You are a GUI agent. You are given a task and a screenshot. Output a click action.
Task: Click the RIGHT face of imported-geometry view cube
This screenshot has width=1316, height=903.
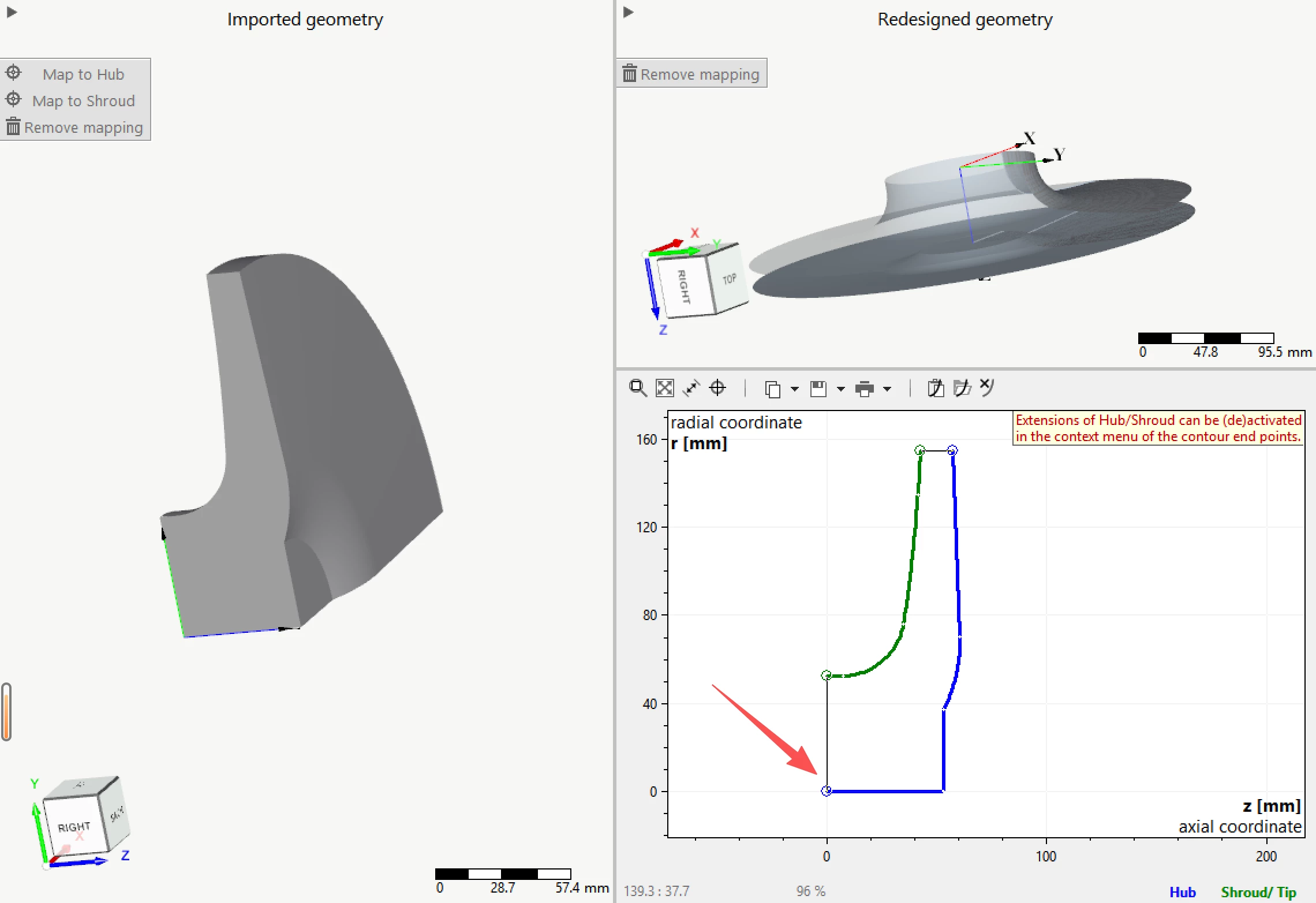tap(74, 826)
